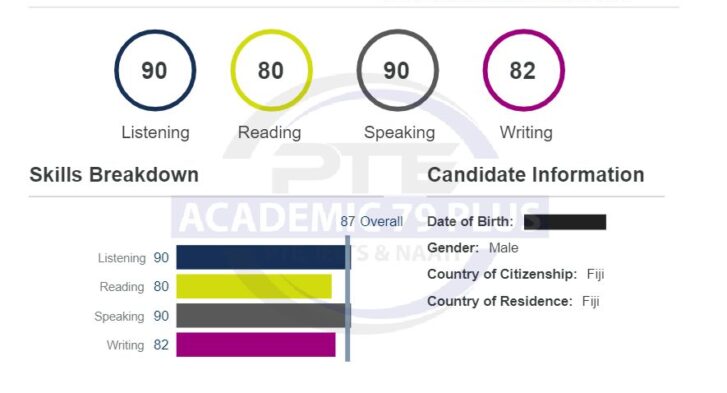Click the Speaking label under gray circle
This screenshot has height=393, width=727.
(399, 133)
